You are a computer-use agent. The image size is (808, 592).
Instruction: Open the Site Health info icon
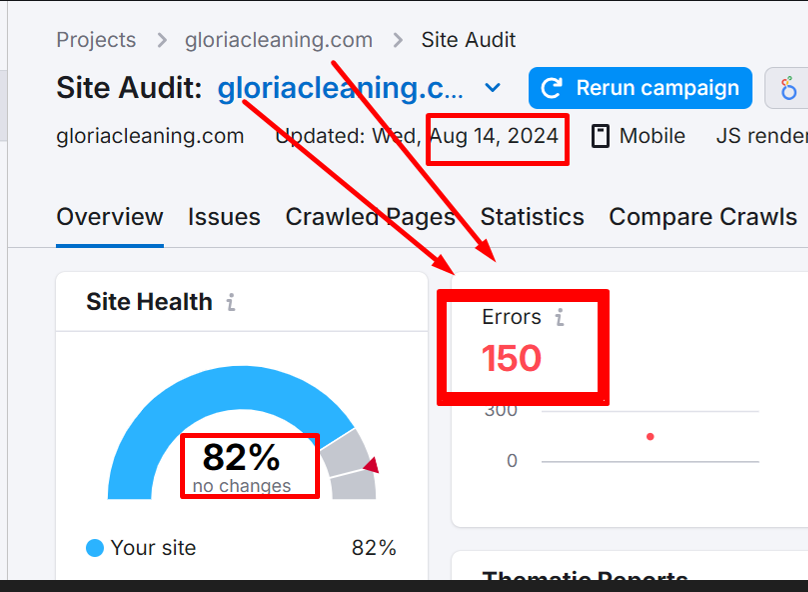click(x=231, y=302)
